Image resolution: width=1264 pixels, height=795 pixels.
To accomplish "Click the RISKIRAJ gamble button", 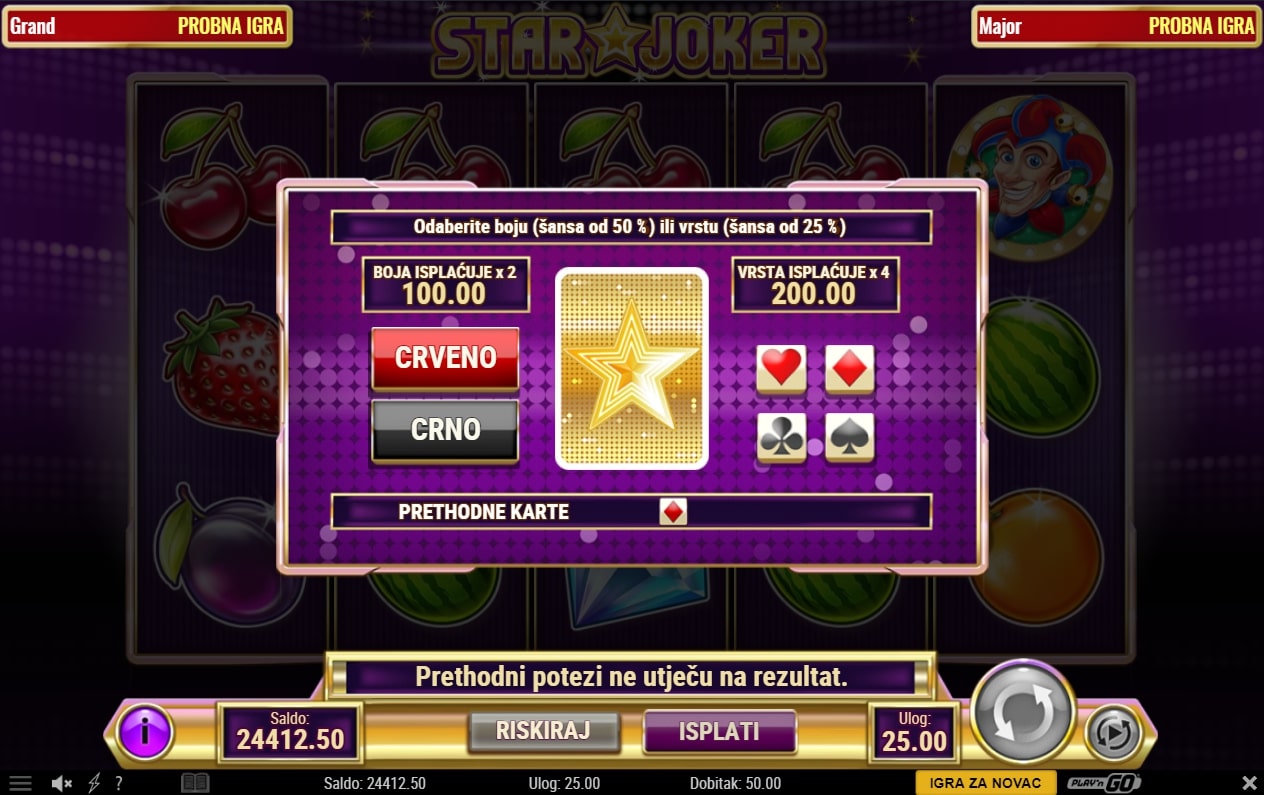I will tap(544, 731).
